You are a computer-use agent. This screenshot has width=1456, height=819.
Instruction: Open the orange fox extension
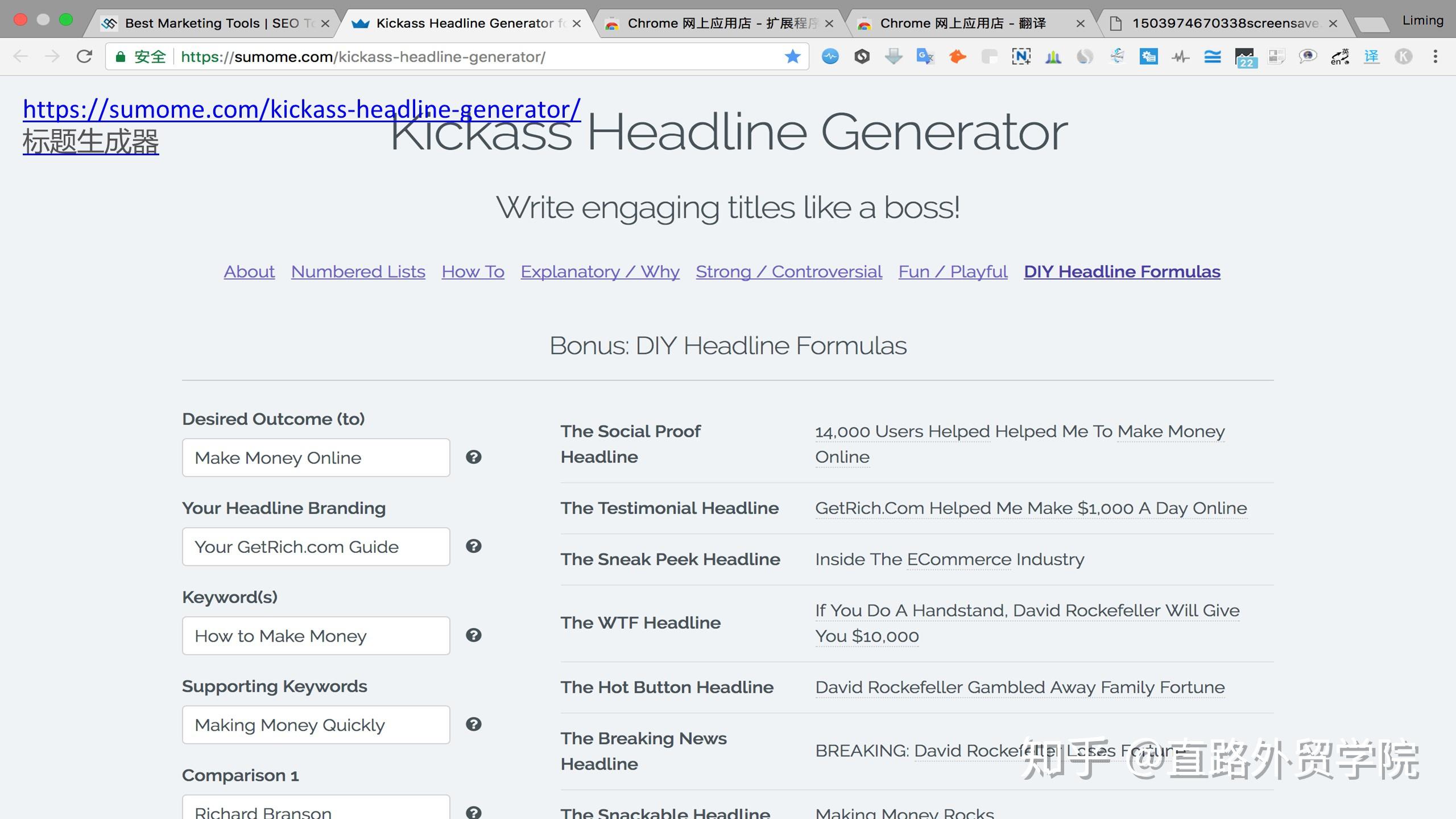coord(957,56)
